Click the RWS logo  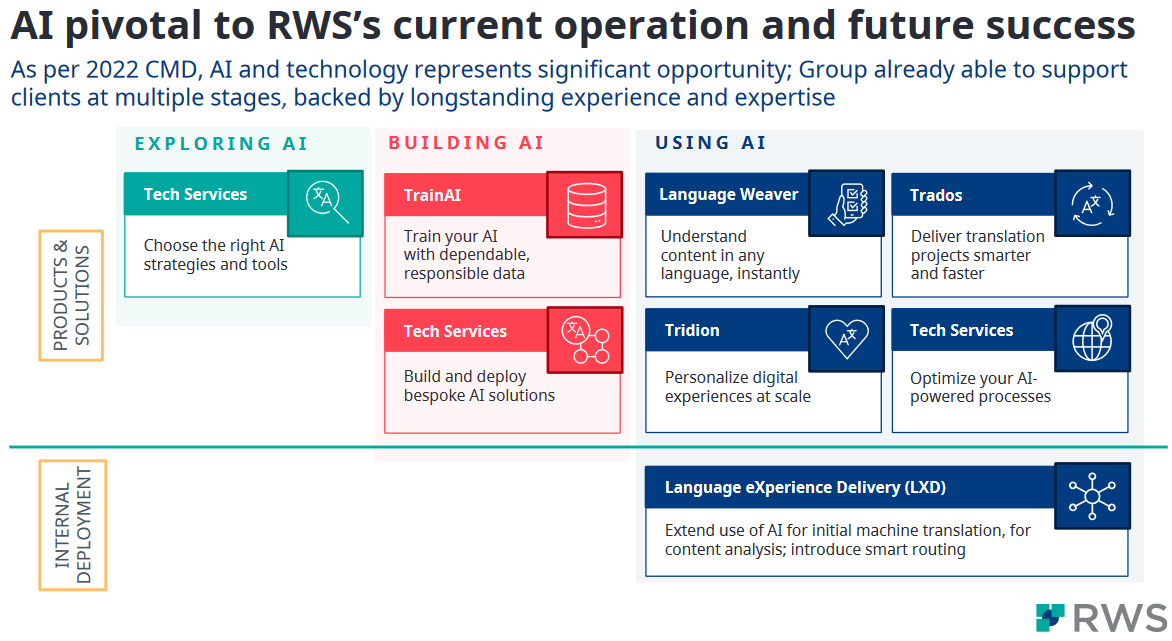point(1101,618)
